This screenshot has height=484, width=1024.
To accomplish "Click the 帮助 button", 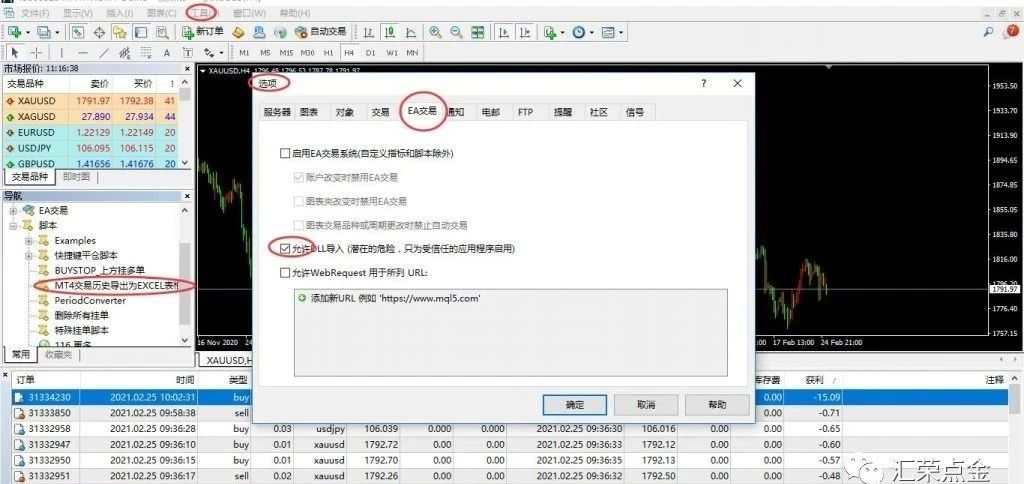I will (717, 404).
